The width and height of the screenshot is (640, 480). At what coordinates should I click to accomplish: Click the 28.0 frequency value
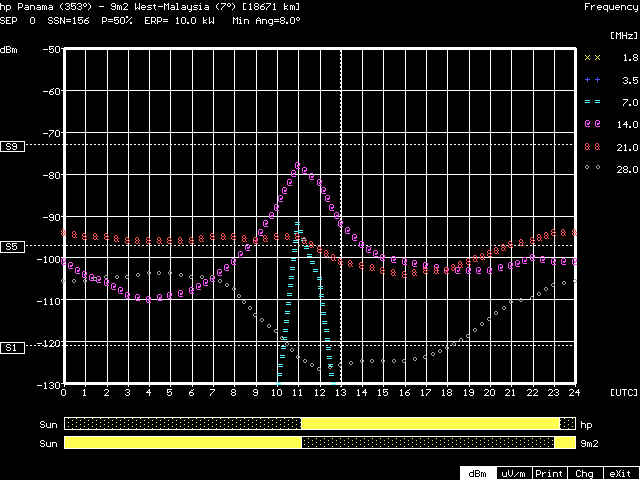627,169
